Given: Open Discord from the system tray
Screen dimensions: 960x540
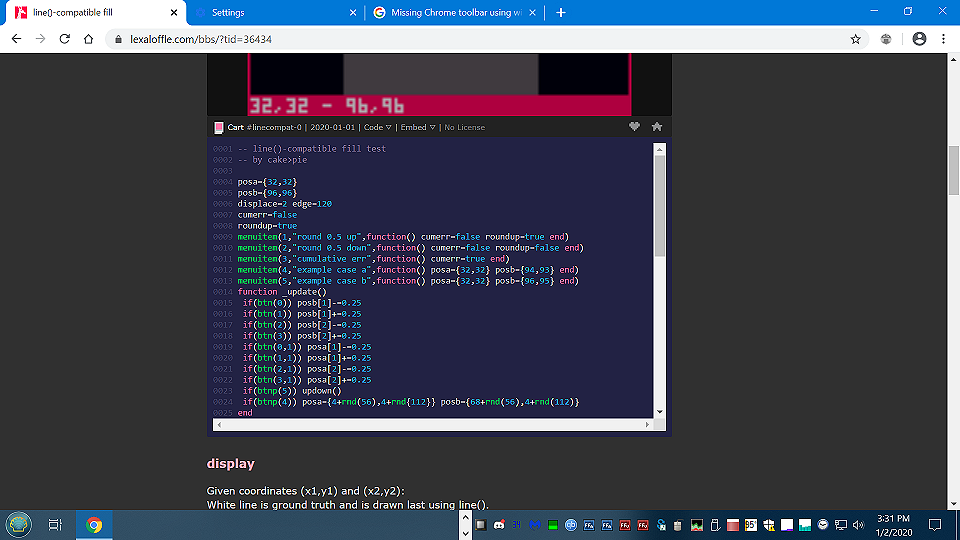Looking at the screenshot, I should 499,525.
